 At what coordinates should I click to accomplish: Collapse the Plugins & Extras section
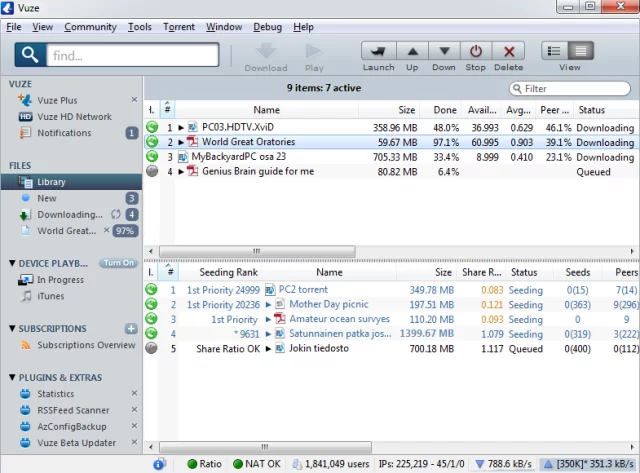click(11, 377)
